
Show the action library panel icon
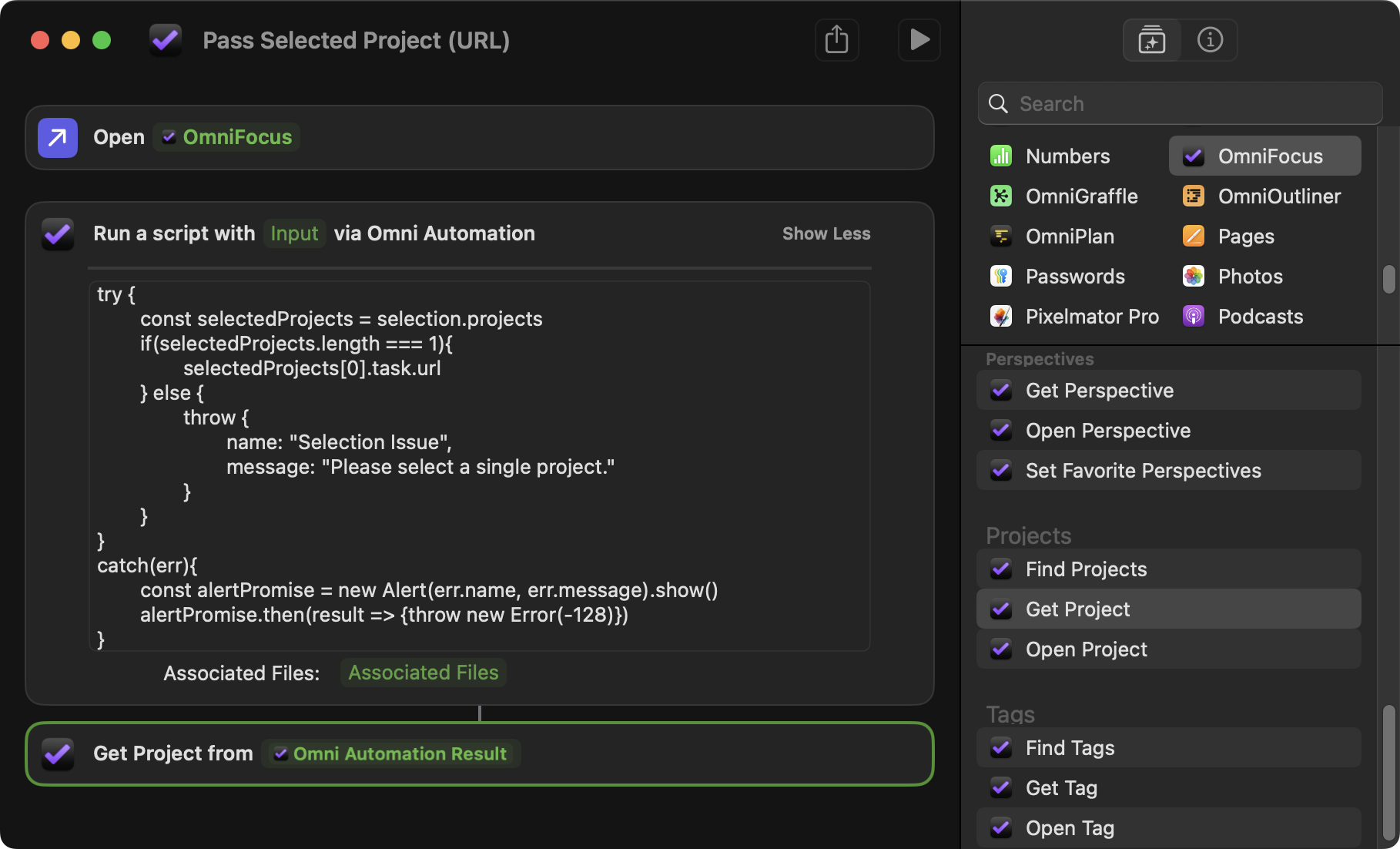point(1152,40)
